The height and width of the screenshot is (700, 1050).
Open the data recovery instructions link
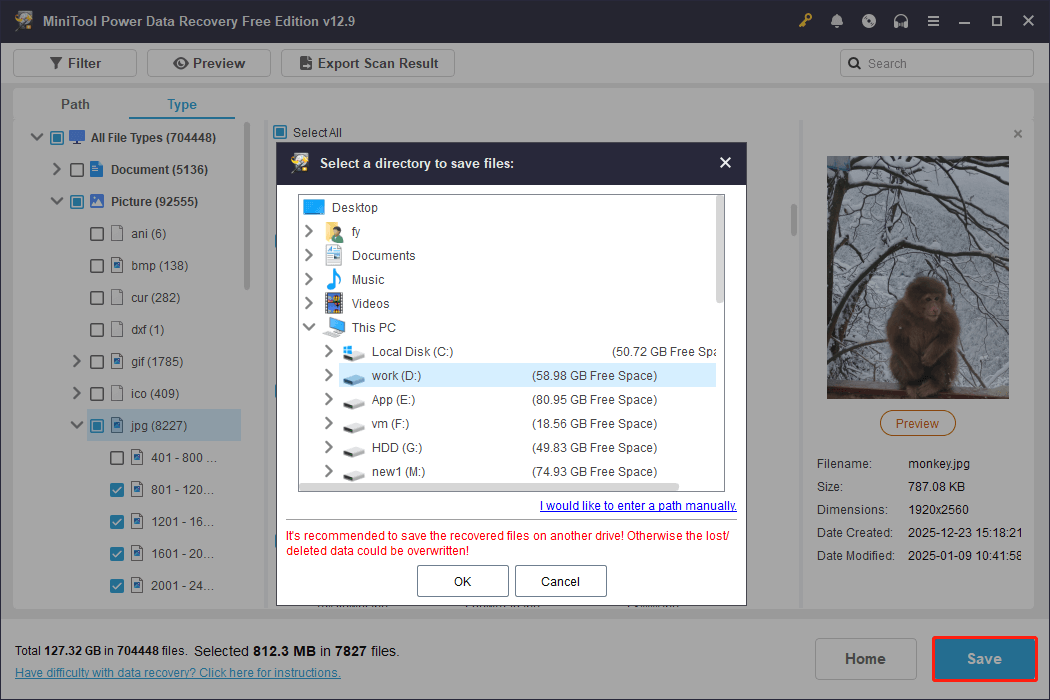tap(177, 673)
